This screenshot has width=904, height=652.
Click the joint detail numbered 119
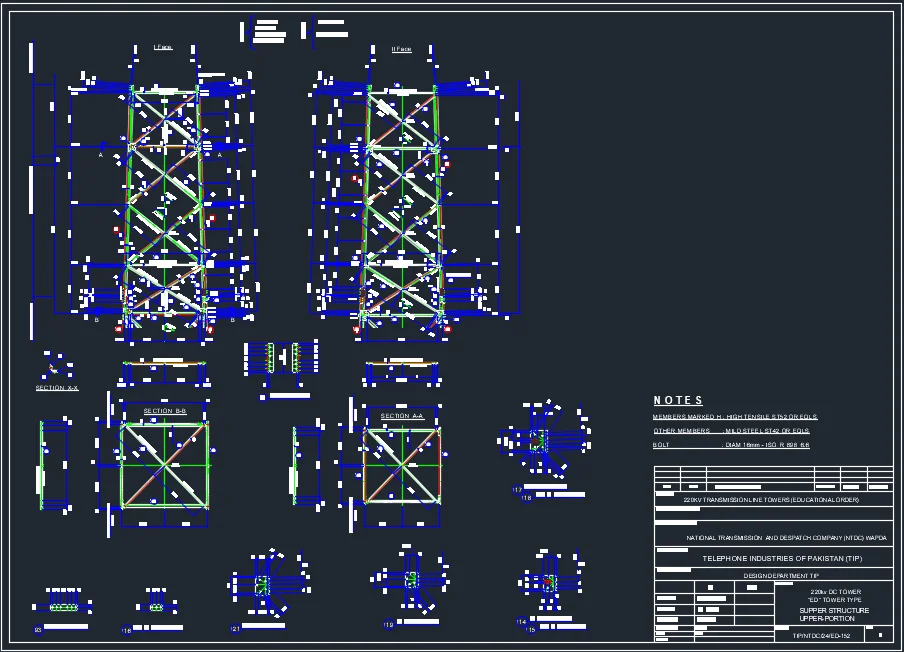coord(410,580)
